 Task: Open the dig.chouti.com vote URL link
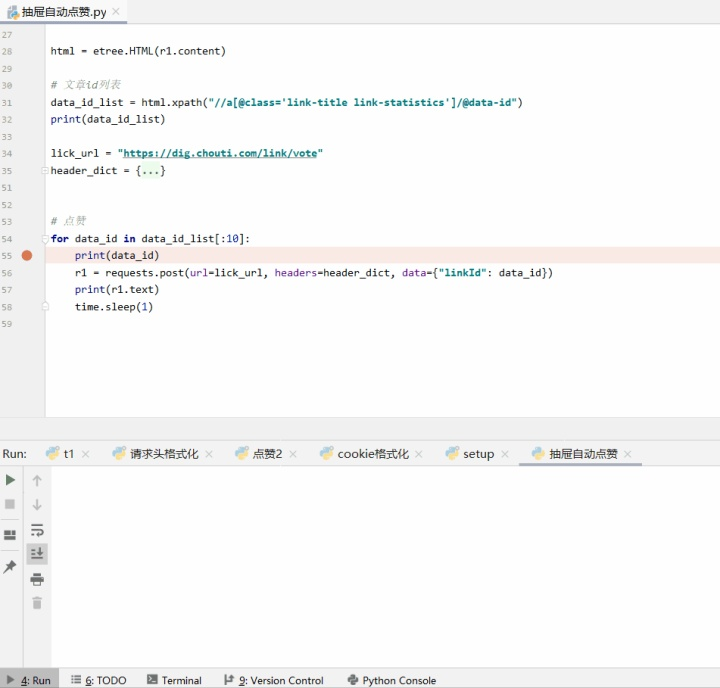point(220,153)
